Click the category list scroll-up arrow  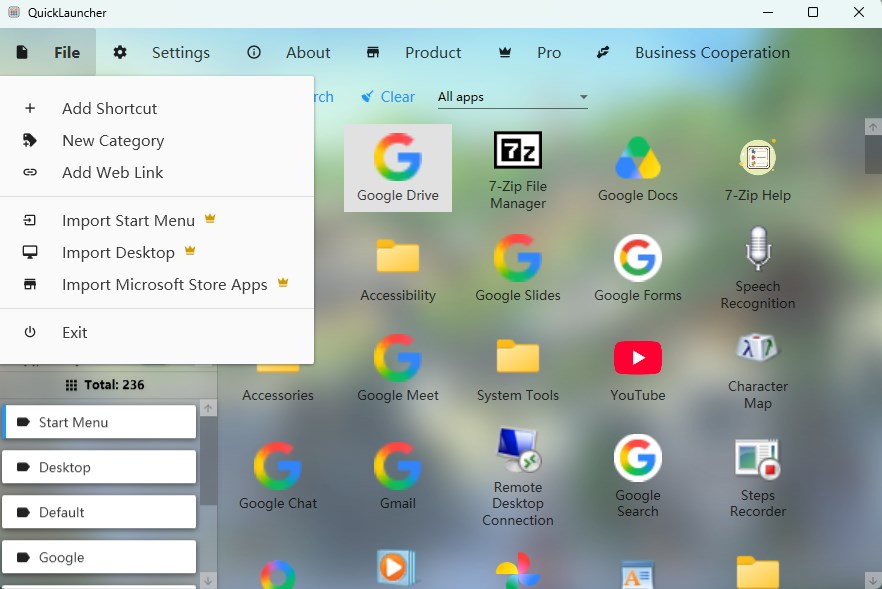tap(208, 408)
